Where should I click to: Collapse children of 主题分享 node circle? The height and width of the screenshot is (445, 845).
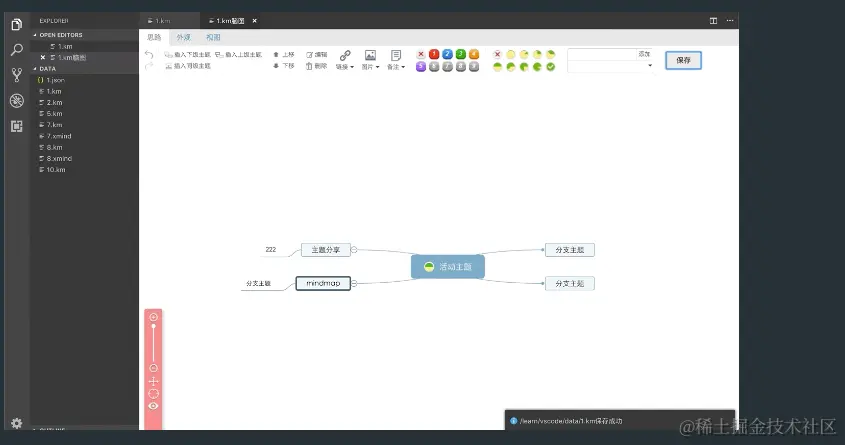point(354,249)
